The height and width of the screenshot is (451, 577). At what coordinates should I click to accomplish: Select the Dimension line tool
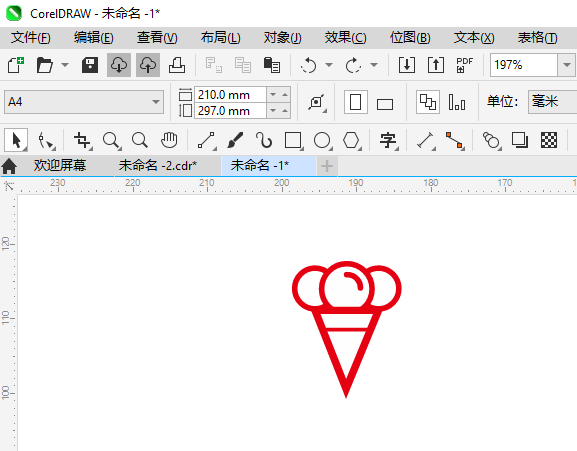pyautogui.click(x=425, y=140)
